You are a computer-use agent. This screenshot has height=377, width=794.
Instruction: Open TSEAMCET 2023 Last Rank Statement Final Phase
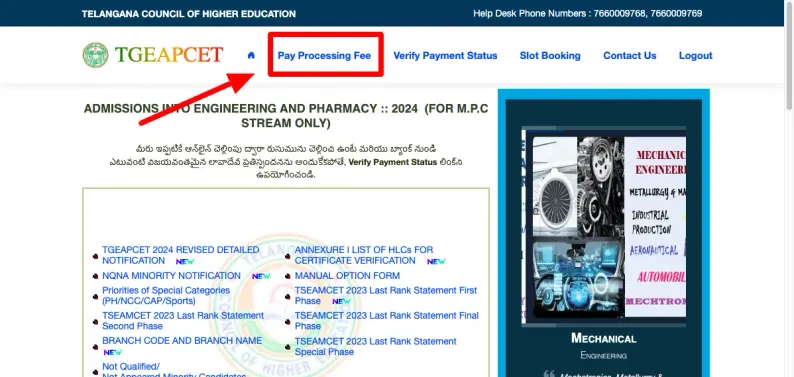tap(387, 320)
